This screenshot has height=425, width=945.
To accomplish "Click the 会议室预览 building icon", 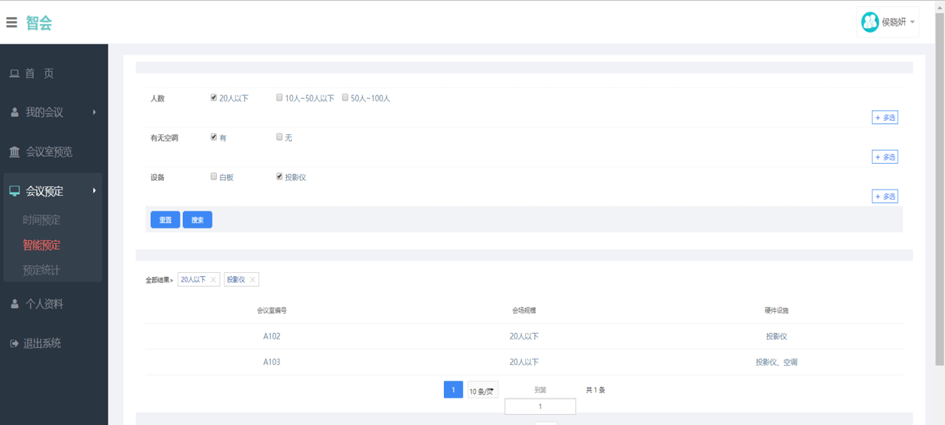I will [x=14, y=152].
